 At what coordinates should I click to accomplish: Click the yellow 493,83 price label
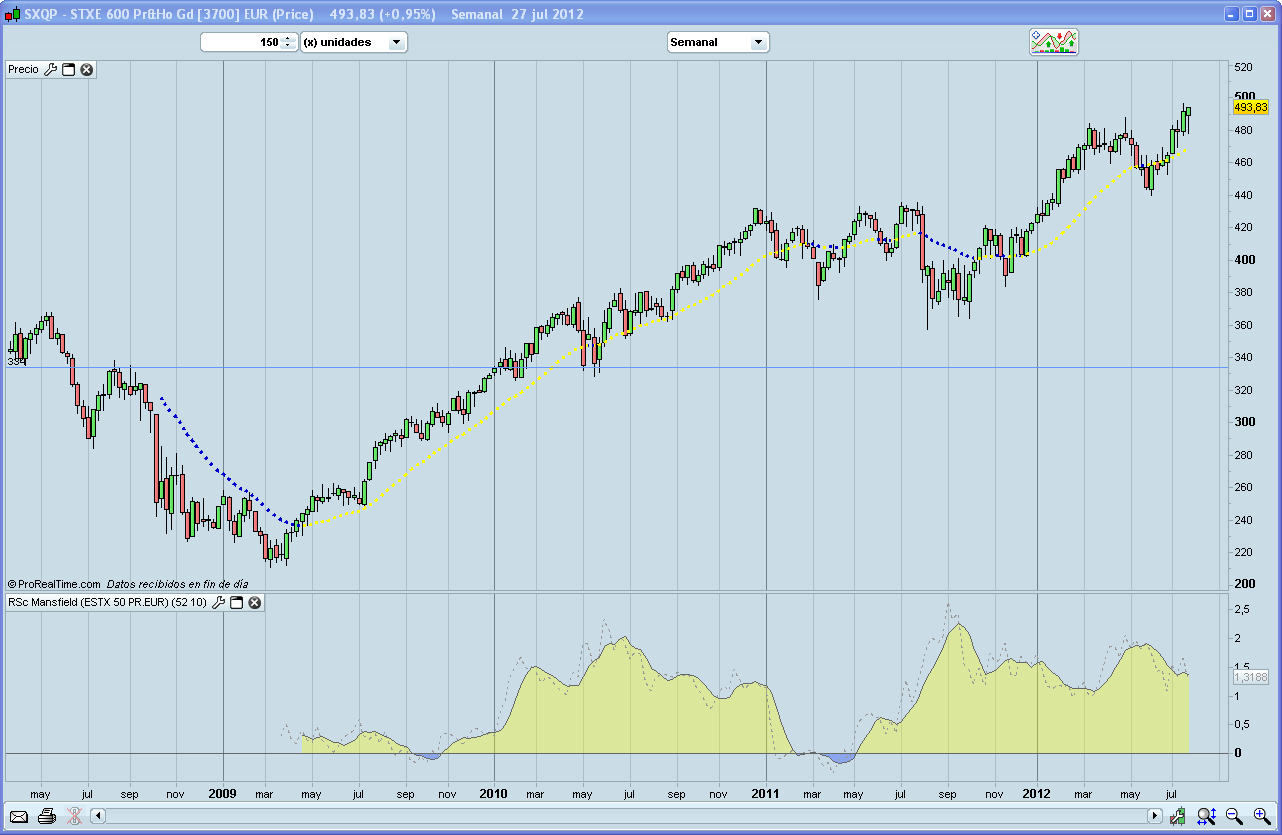(x=1250, y=107)
